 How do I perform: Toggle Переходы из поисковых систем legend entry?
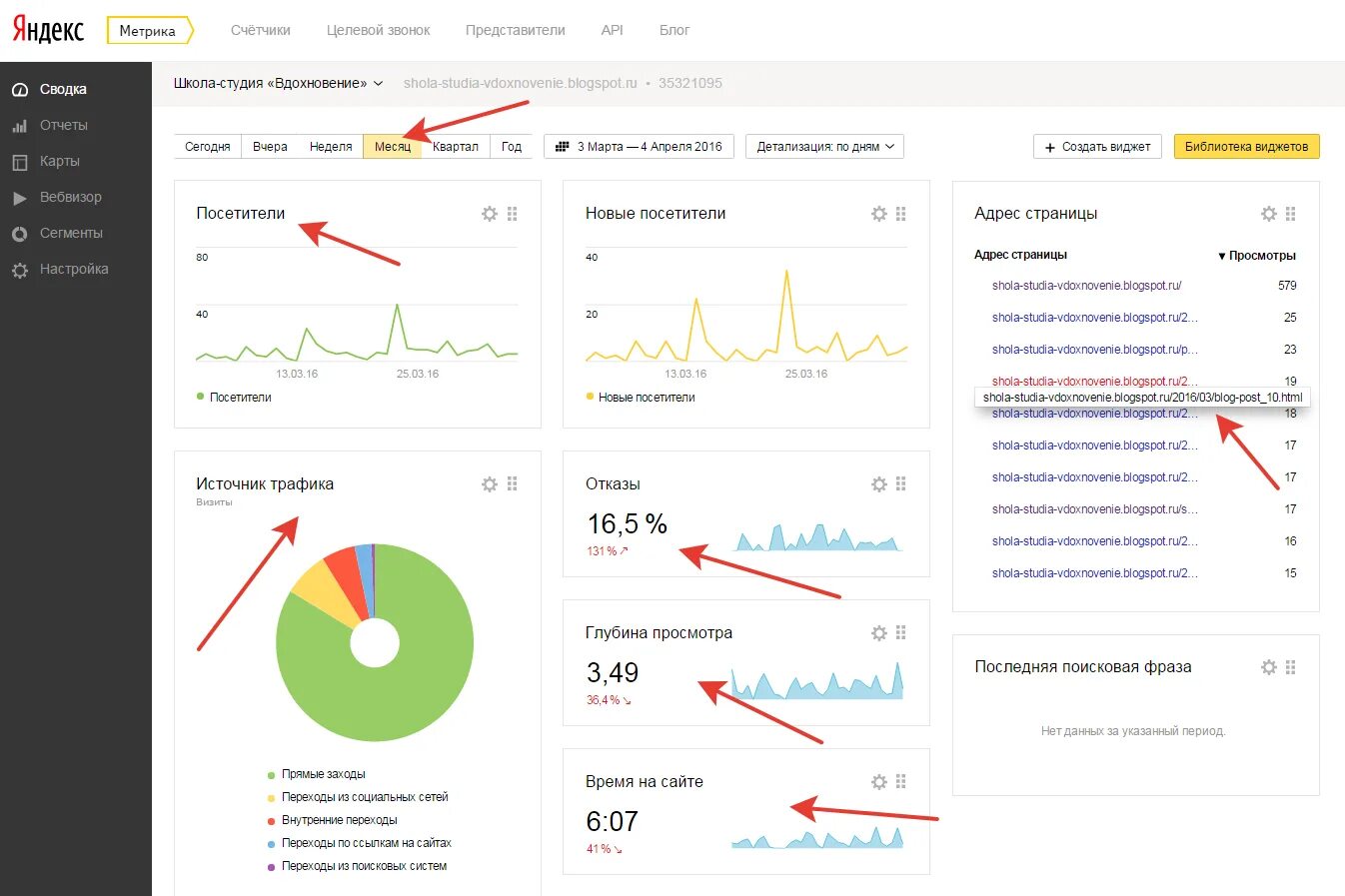click(357, 866)
